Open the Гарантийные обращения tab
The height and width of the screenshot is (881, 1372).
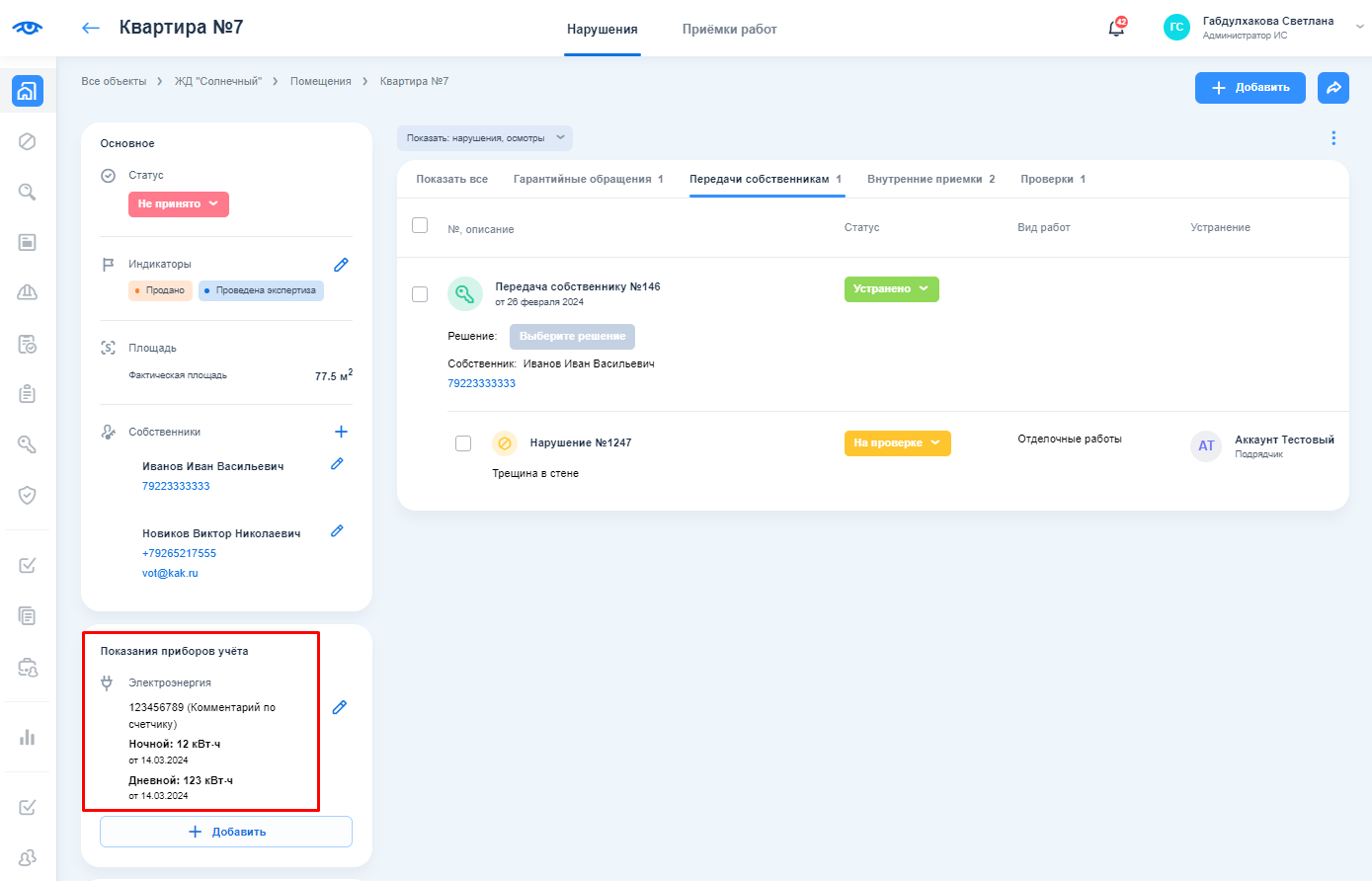pyautogui.click(x=588, y=180)
